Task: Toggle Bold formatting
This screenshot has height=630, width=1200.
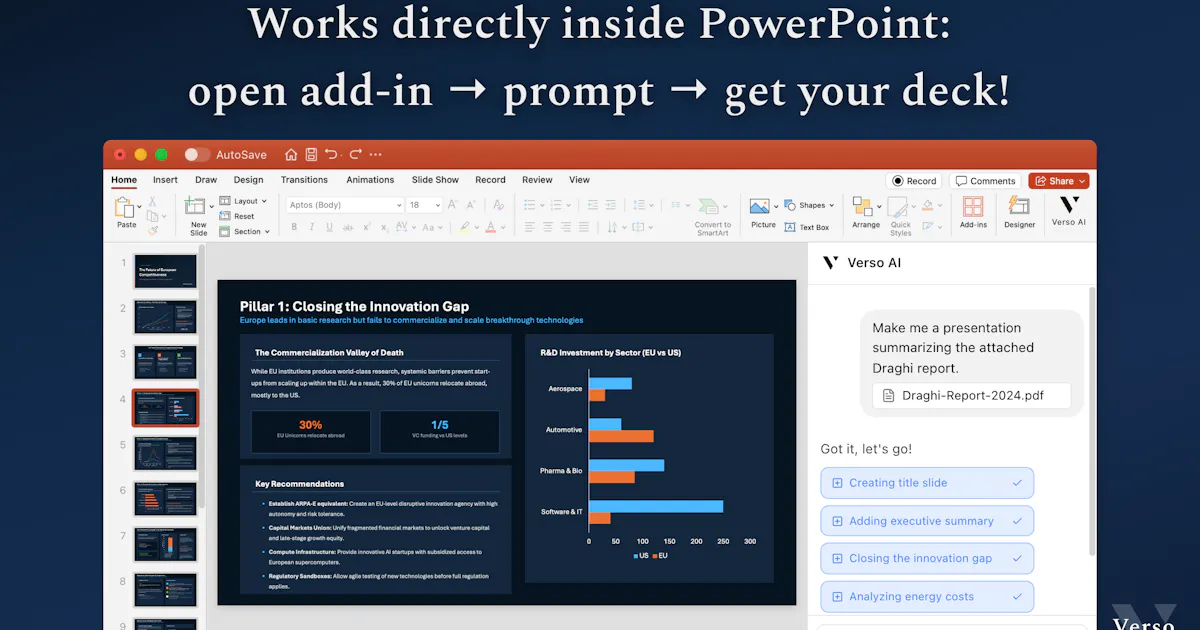Action: click(x=294, y=227)
